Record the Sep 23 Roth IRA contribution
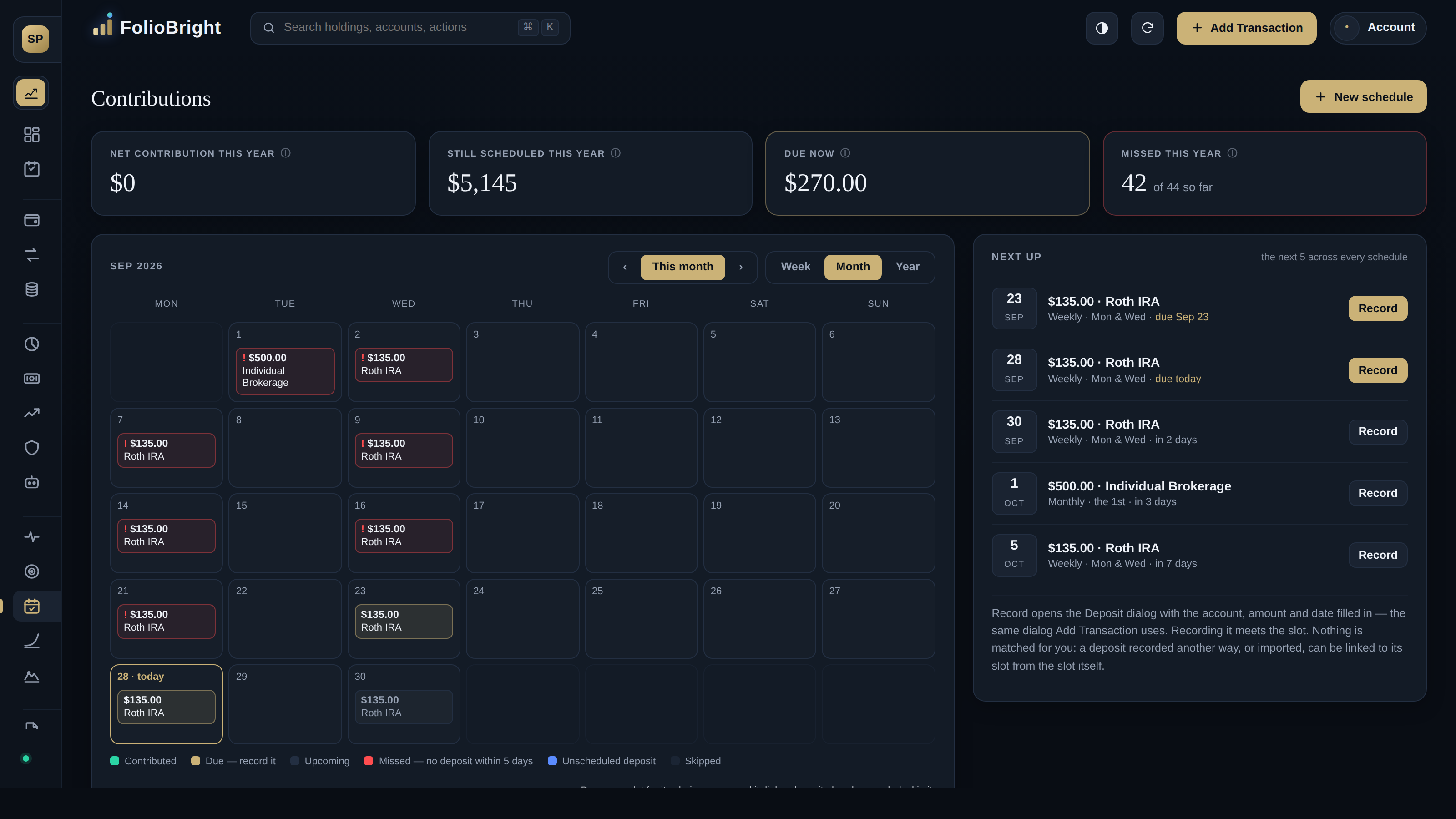 click(1377, 308)
